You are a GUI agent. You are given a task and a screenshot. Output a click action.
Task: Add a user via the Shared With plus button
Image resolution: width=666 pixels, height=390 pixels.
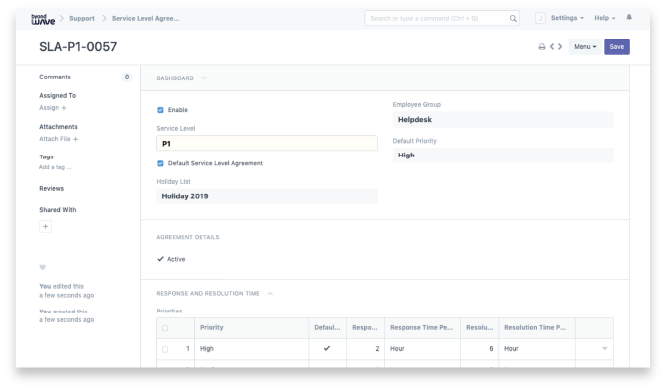tap(45, 226)
